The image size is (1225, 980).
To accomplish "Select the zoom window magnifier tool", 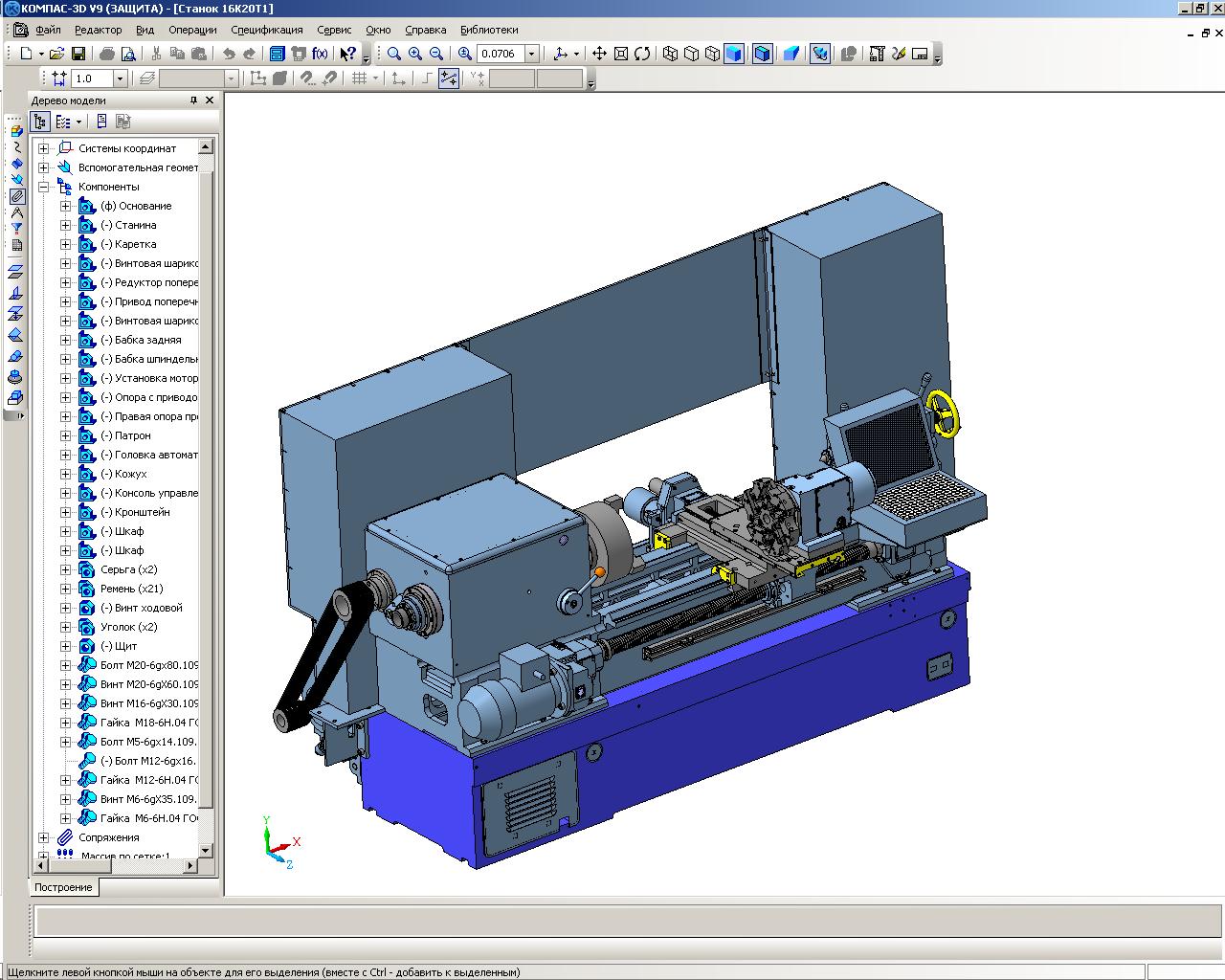I will click(x=394, y=54).
